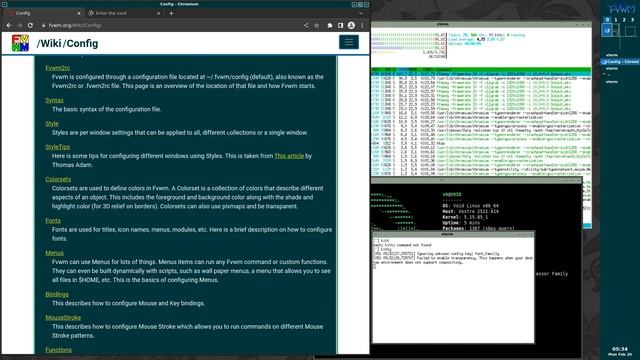
Task: Open a new browser tab
Action: pos(171,13)
